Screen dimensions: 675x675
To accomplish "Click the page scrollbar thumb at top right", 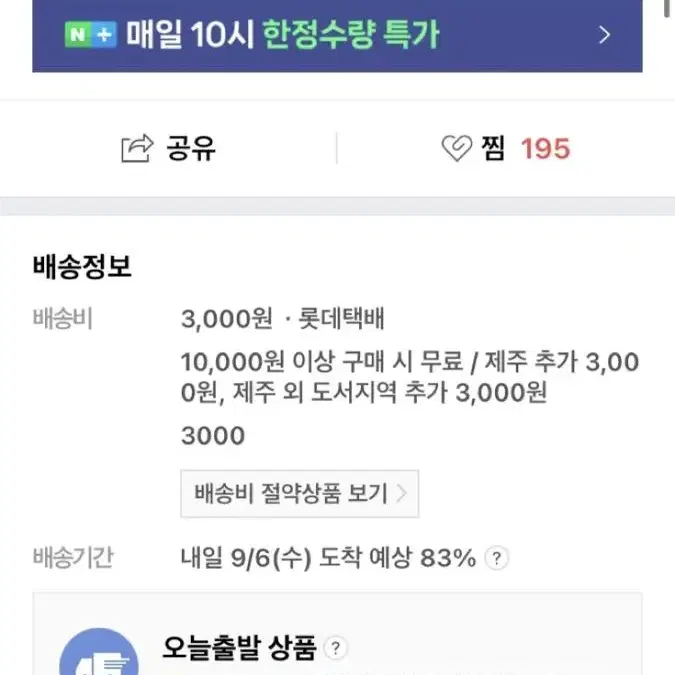I will pyautogui.click(x=668, y=9).
